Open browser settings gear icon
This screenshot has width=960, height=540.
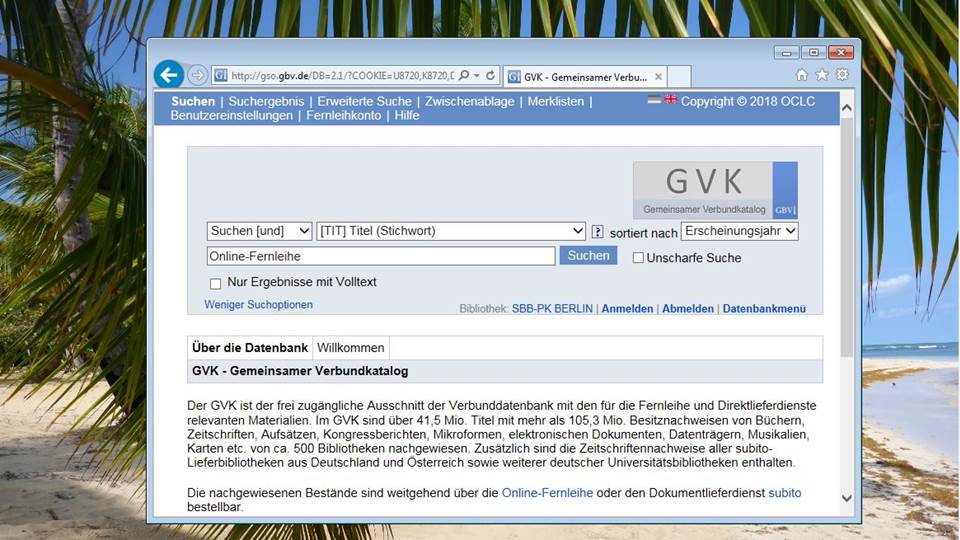pyautogui.click(x=842, y=75)
